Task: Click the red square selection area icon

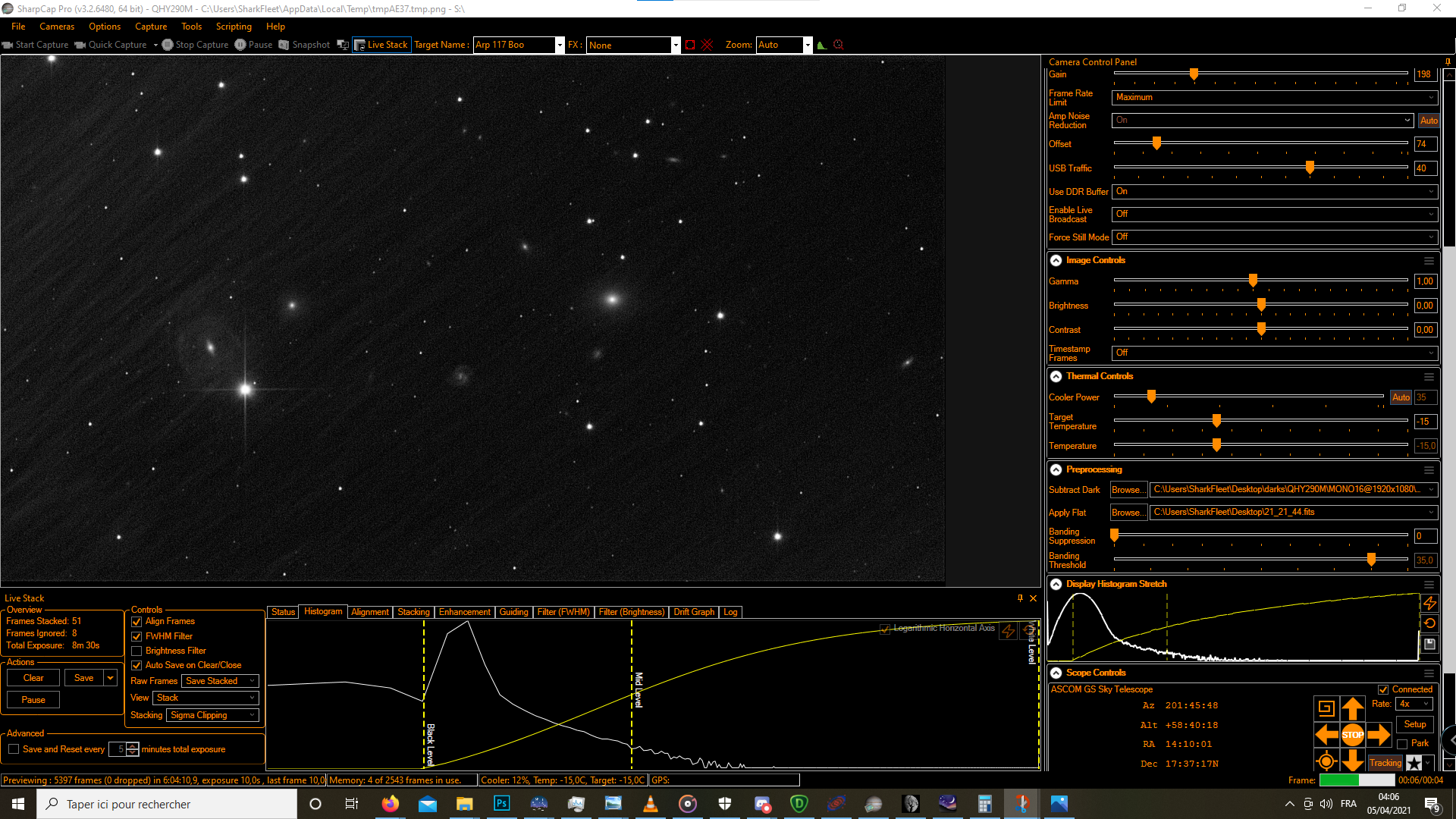Action: pyautogui.click(x=690, y=45)
